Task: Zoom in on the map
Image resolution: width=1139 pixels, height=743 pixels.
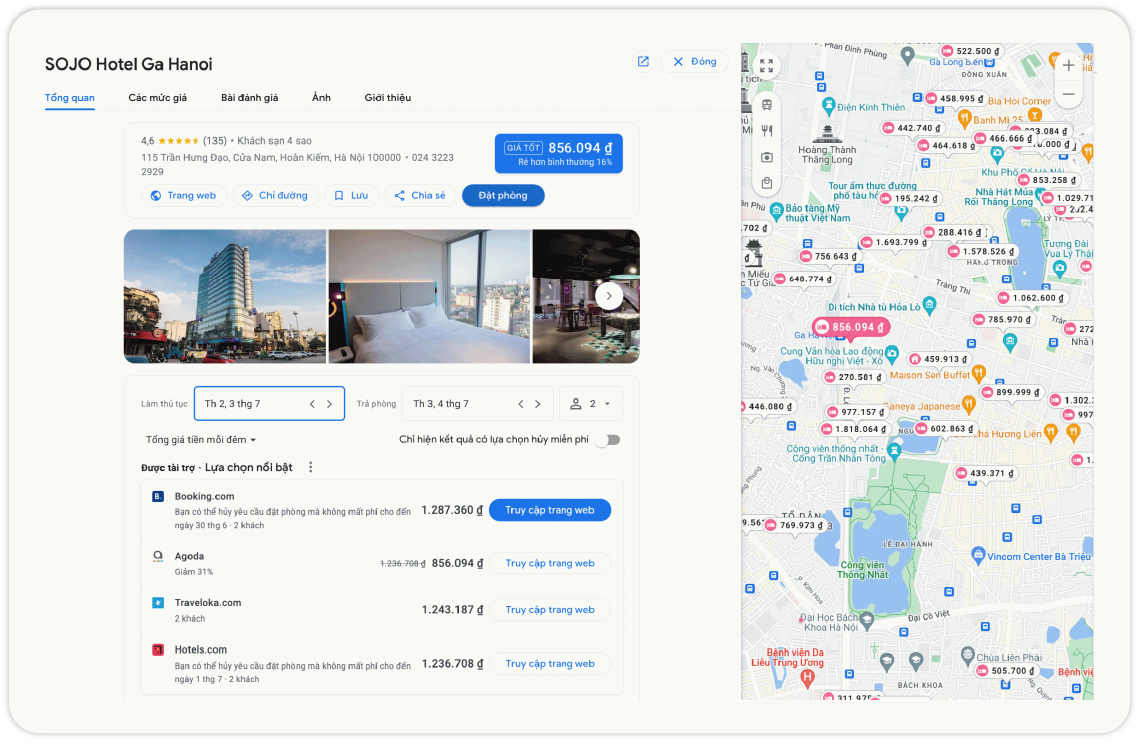Action: point(1069,65)
